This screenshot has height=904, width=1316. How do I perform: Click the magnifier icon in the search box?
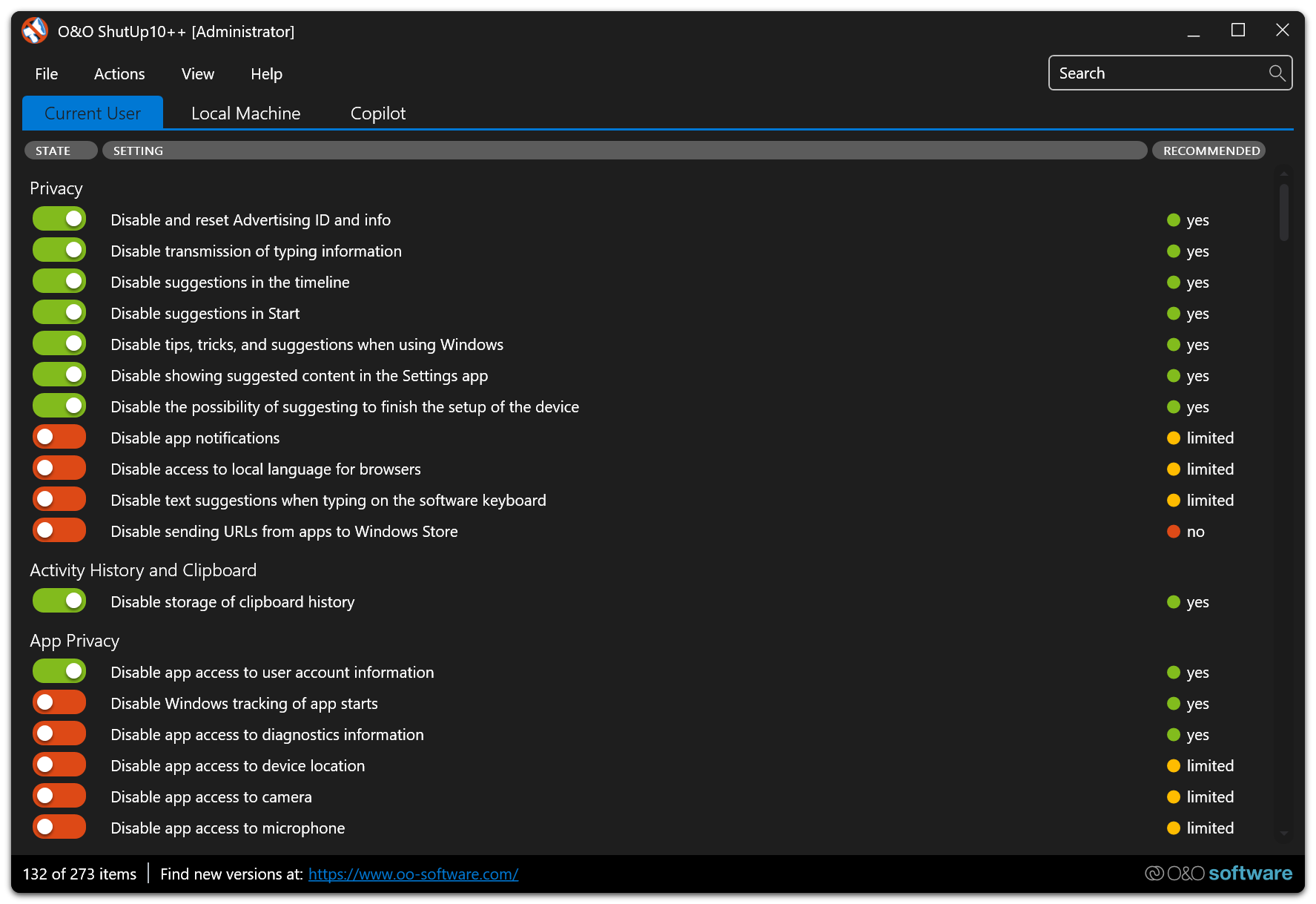[1277, 73]
